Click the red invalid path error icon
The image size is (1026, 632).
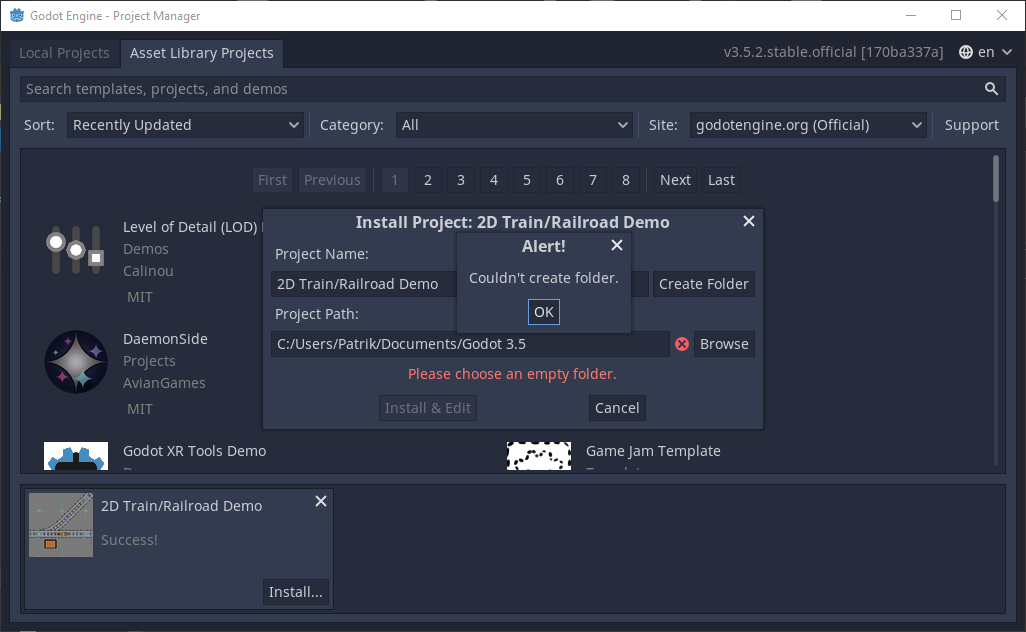[x=682, y=344]
